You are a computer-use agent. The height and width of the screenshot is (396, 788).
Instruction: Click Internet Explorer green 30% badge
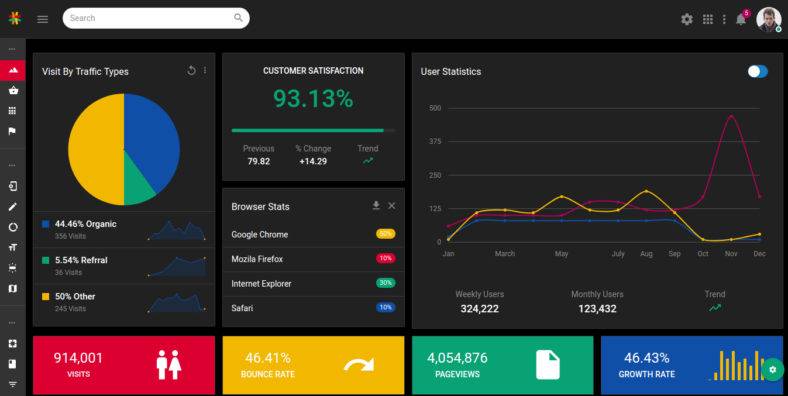[x=385, y=283]
